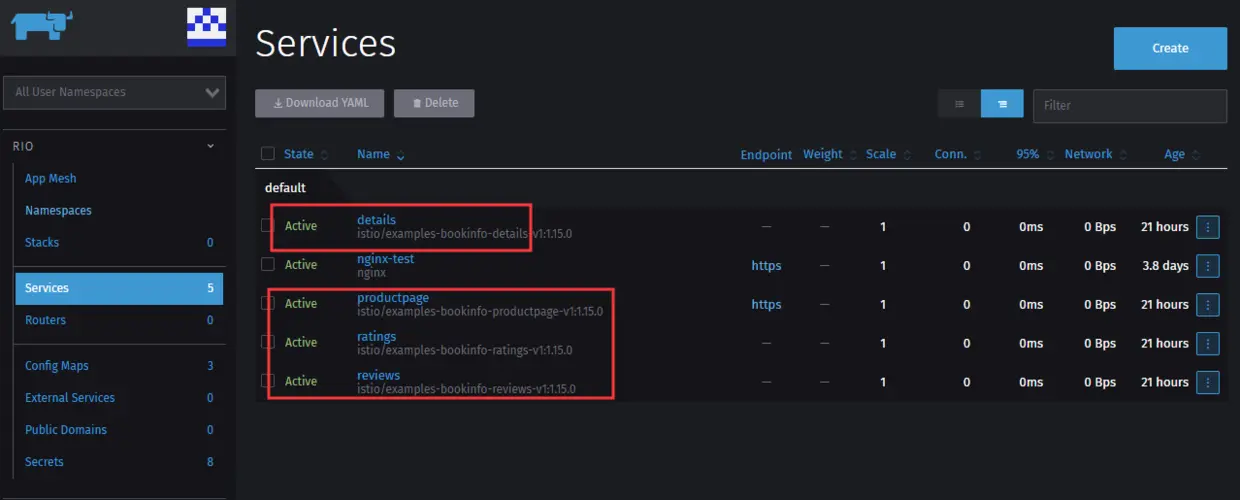Image resolution: width=1240 pixels, height=500 pixels.
Task: Open Routers in sidebar
Action: pyautogui.click(x=45, y=320)
